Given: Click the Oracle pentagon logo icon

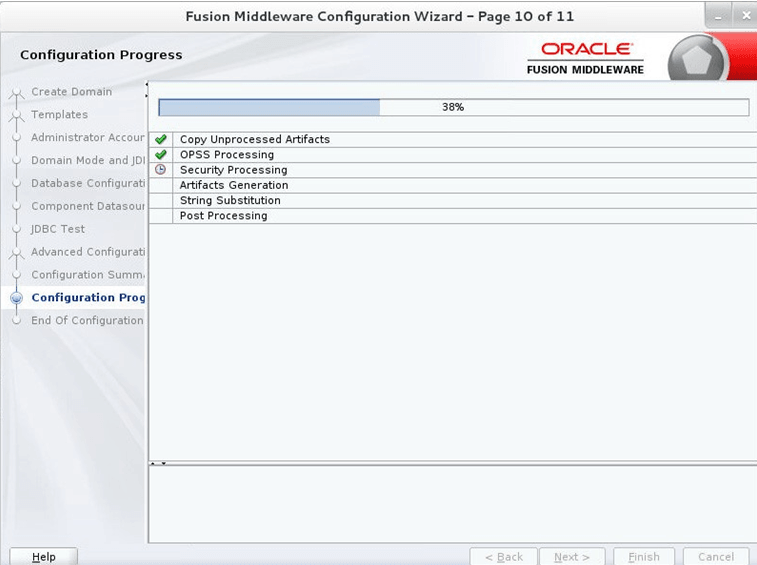Looking at the screenshot, I should tap(696, 61).
